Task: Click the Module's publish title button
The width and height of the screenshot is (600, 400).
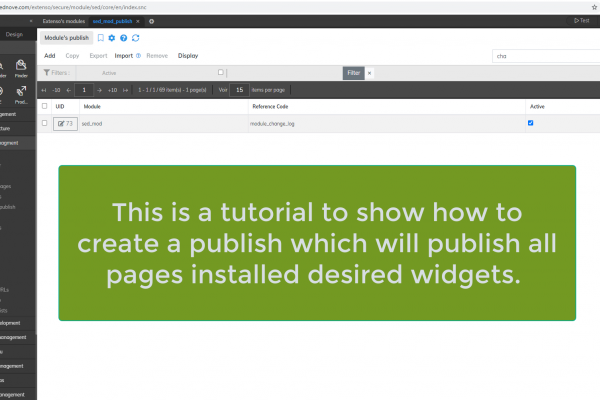Action: coord(67,38)
